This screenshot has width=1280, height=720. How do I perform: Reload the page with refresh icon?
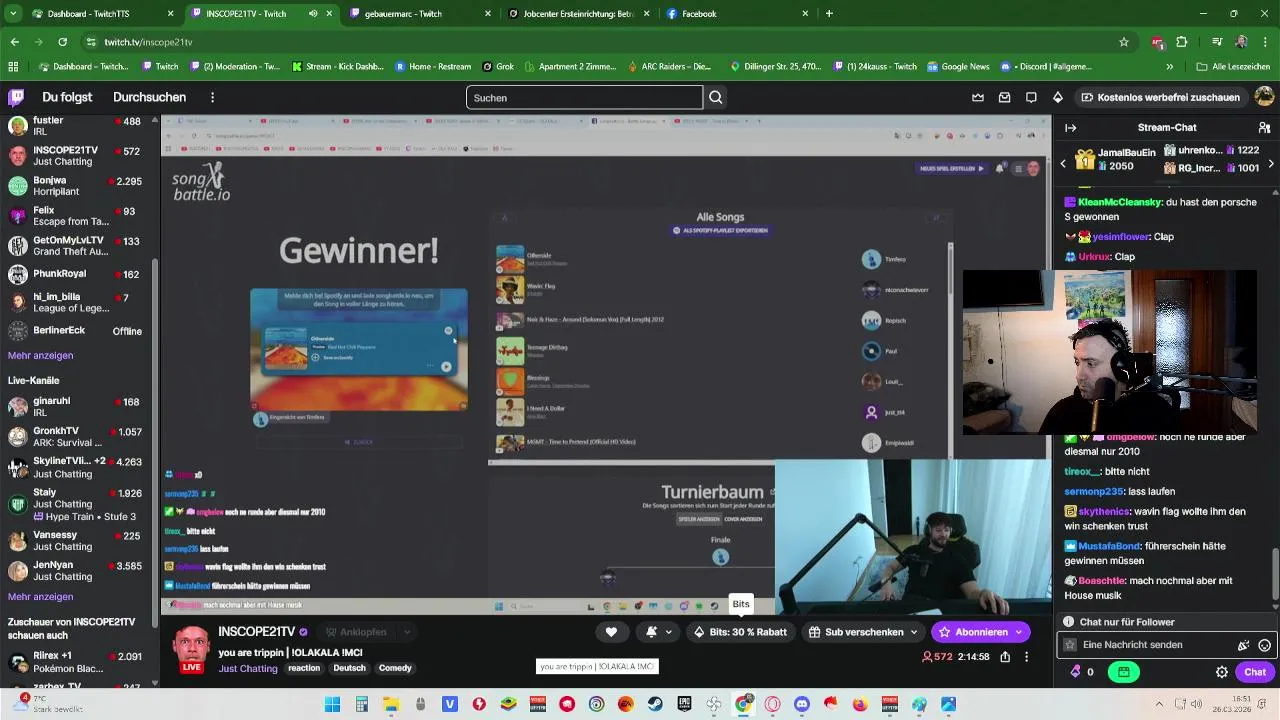tap(62, 42)
